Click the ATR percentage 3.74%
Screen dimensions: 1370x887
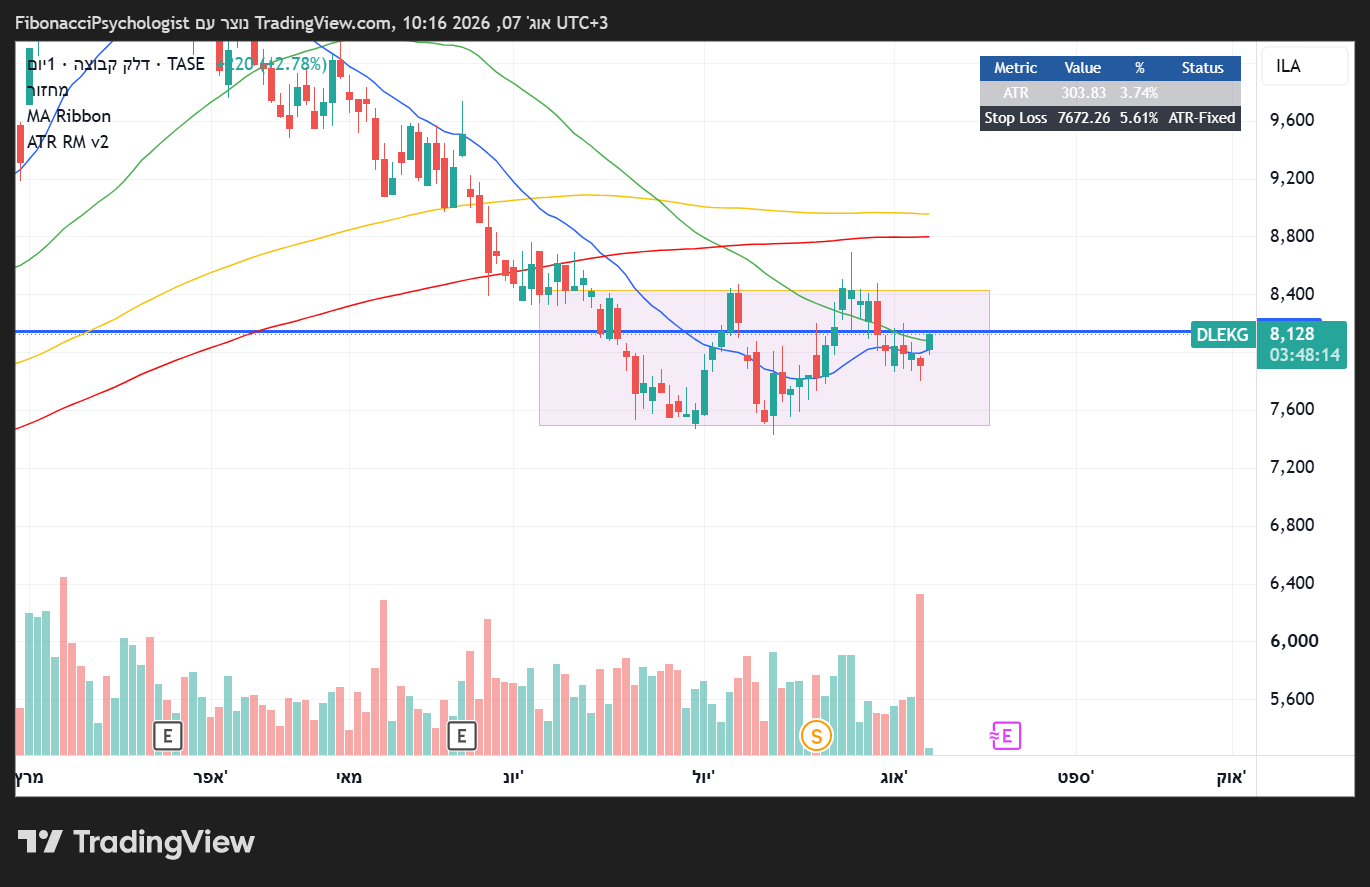[x=1139, y=93]
